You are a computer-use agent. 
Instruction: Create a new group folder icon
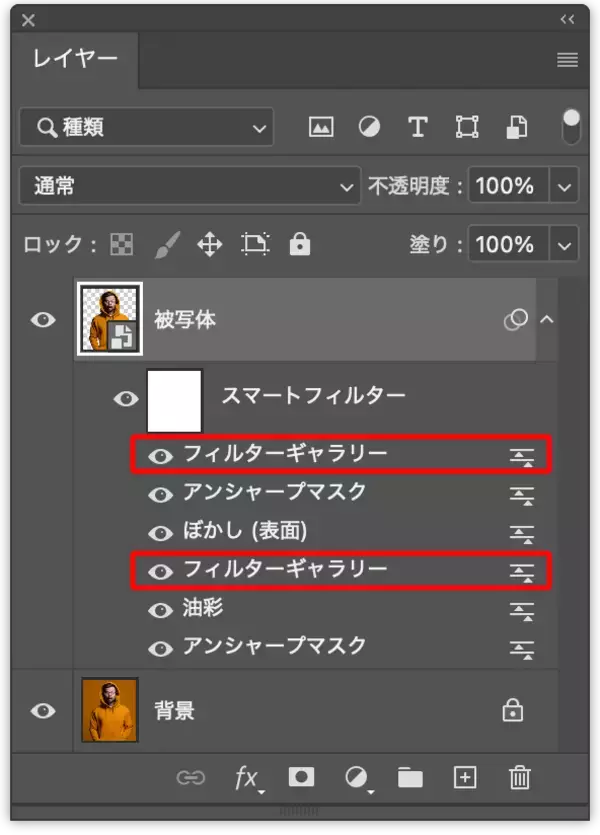pyautogui.click(x=410, y=778)
